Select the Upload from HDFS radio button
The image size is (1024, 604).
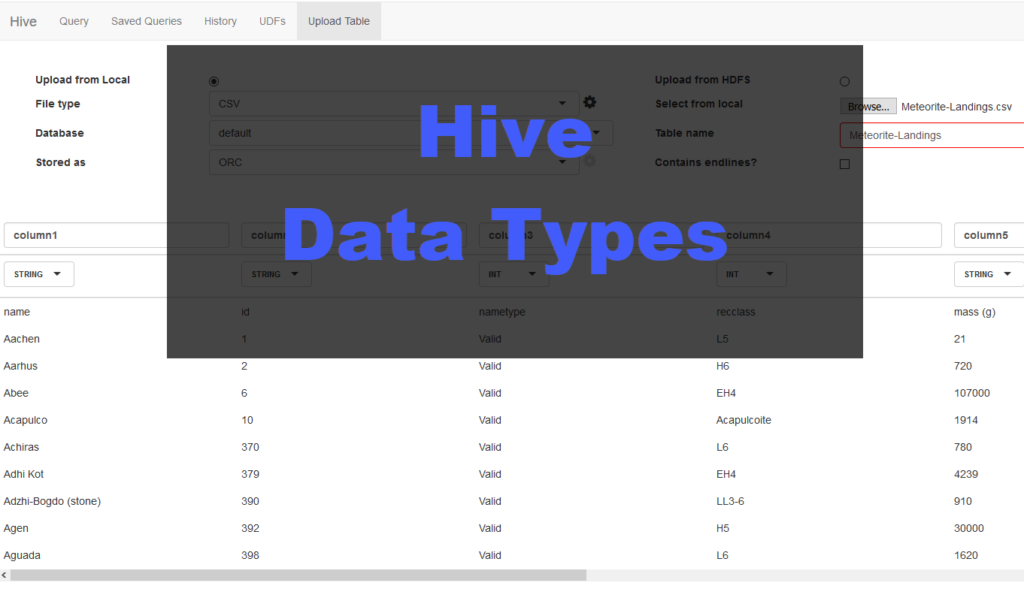(844, 81)
